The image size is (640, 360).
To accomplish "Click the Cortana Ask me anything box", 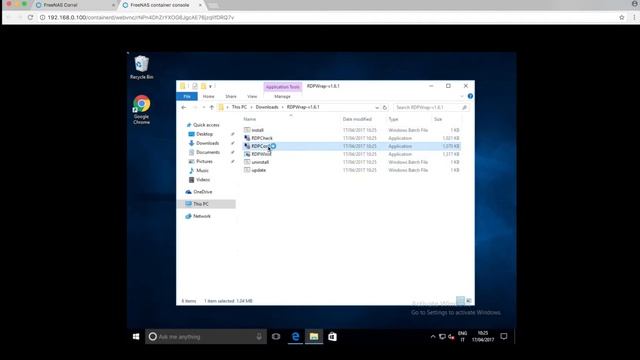I will (206, 336).
